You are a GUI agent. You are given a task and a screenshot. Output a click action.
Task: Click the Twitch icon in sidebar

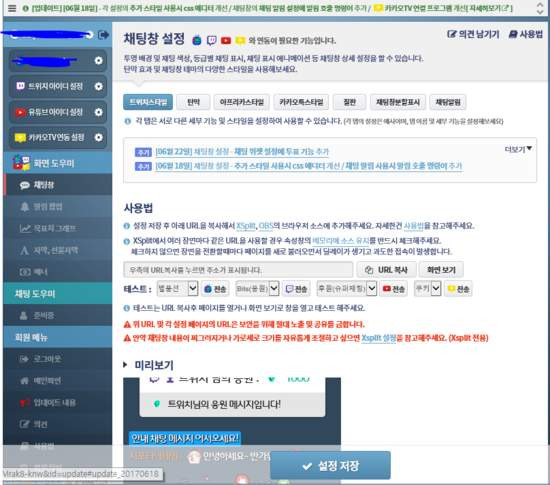coord(20,86)
